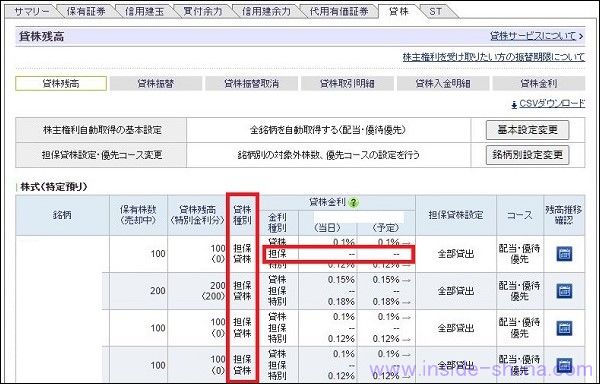600x384 pixels.
Task: Switch to the 保有証券 tab
Action: 86,11
